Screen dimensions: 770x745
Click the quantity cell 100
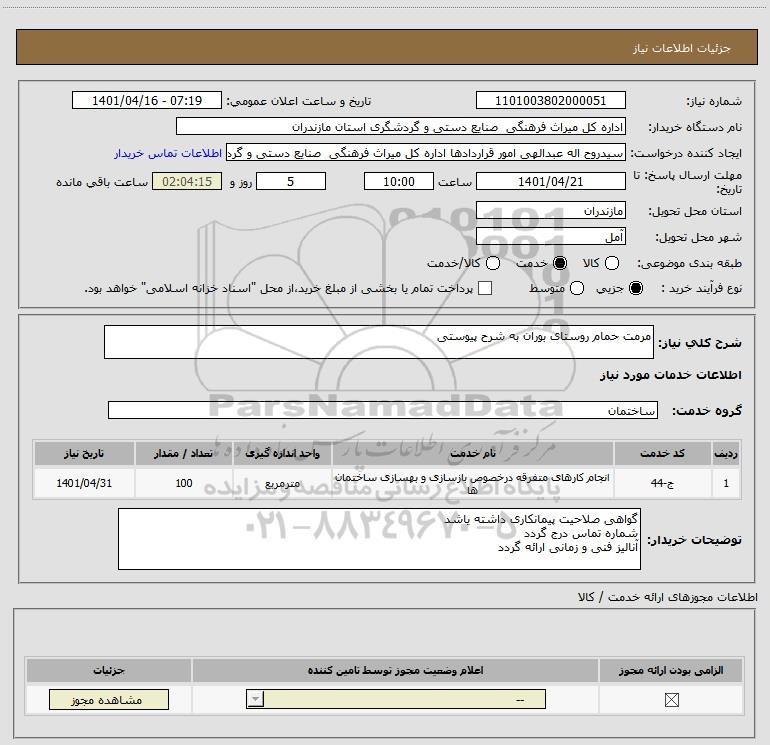coord(184,483)
